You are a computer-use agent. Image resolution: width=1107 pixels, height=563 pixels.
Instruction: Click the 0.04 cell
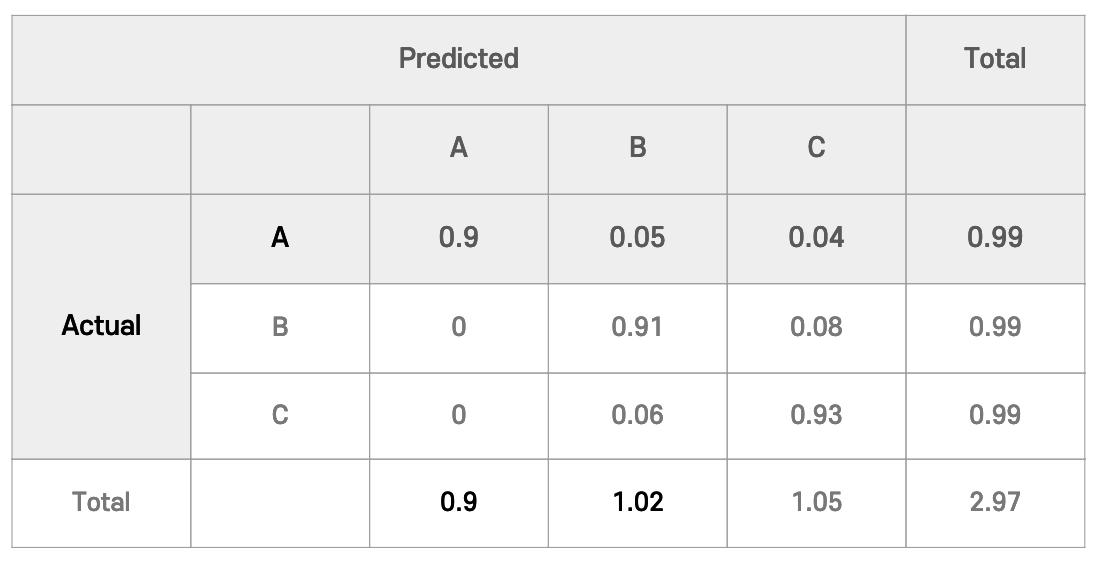tap(816, 239)
